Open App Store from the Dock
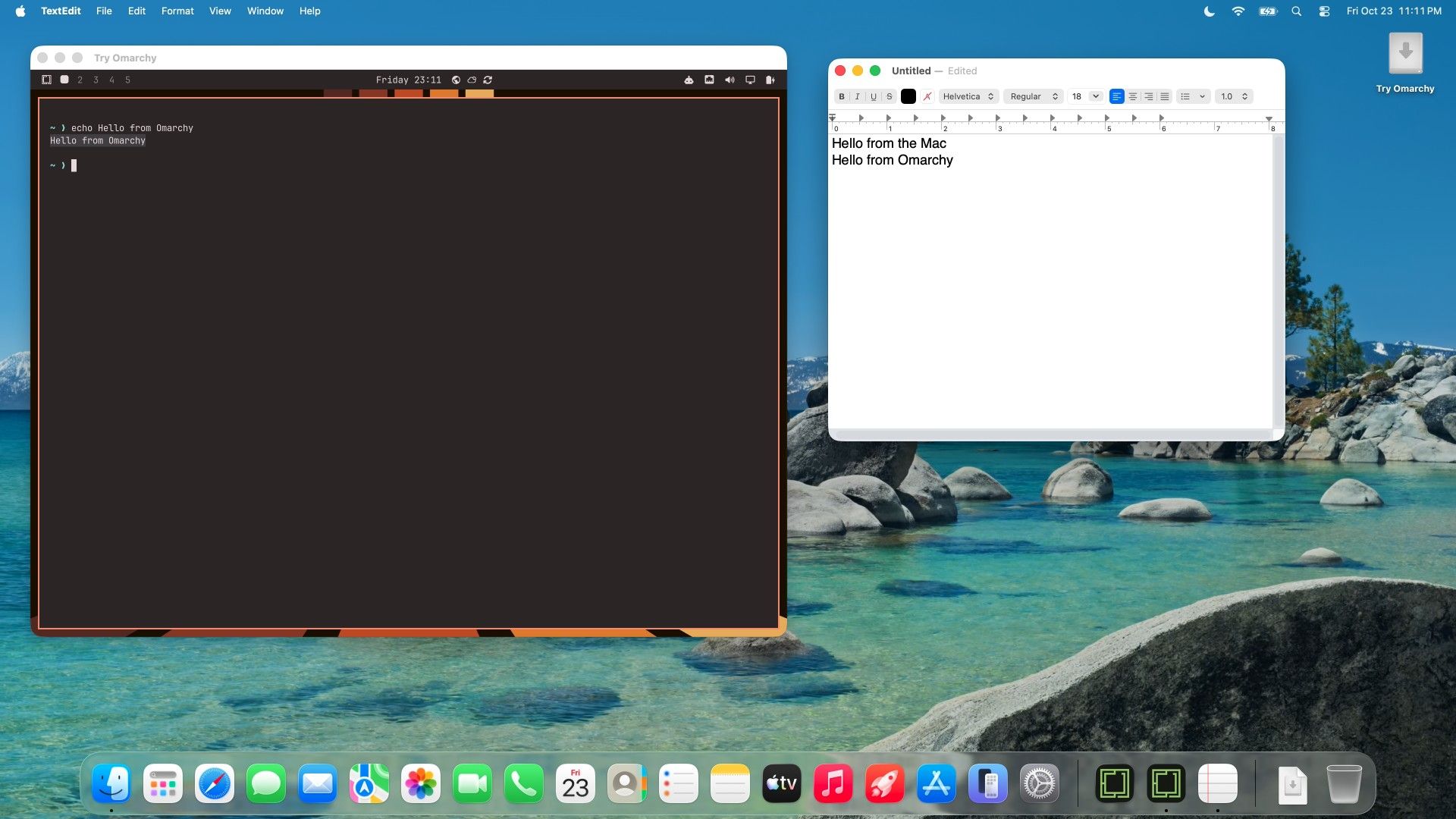 coord(937,783)
